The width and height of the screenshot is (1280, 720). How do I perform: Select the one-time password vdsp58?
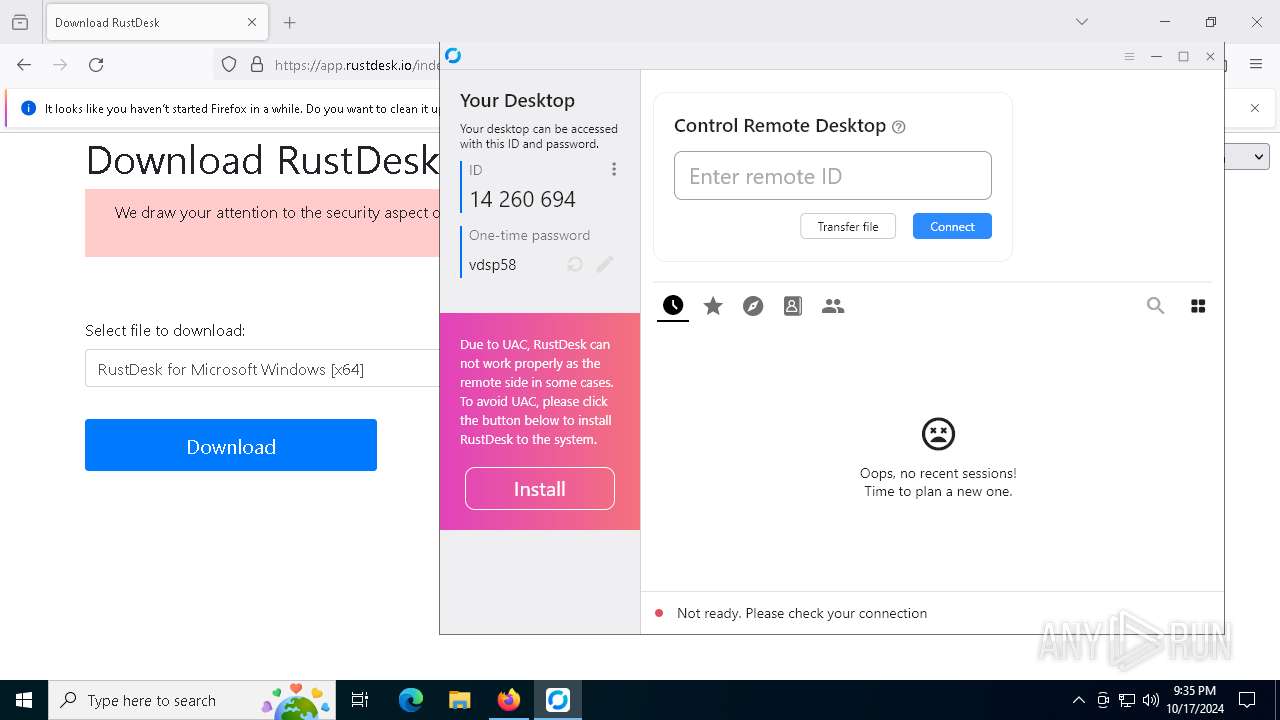492,265
